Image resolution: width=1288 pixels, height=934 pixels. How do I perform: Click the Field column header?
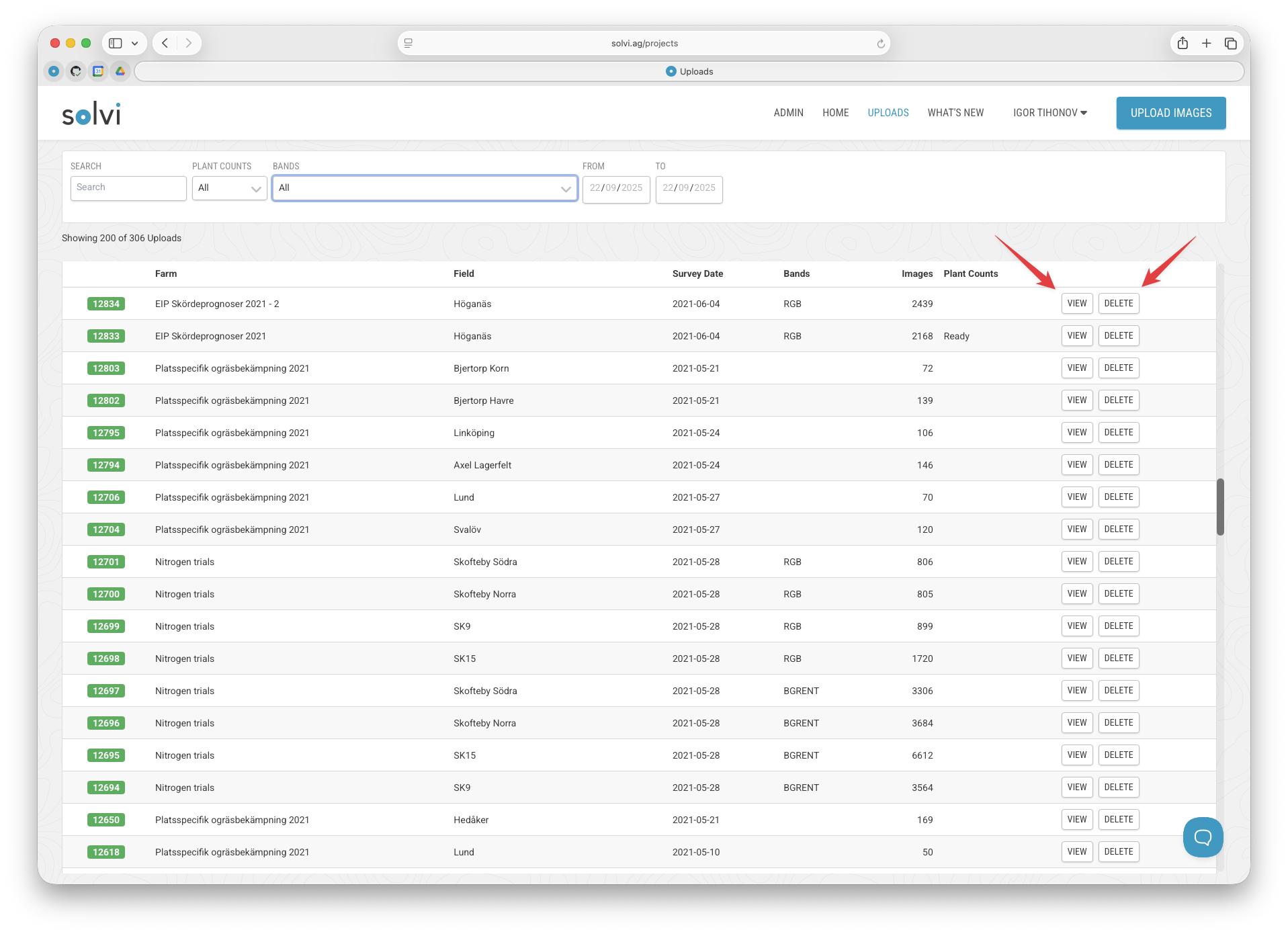(x=464, y=273)
